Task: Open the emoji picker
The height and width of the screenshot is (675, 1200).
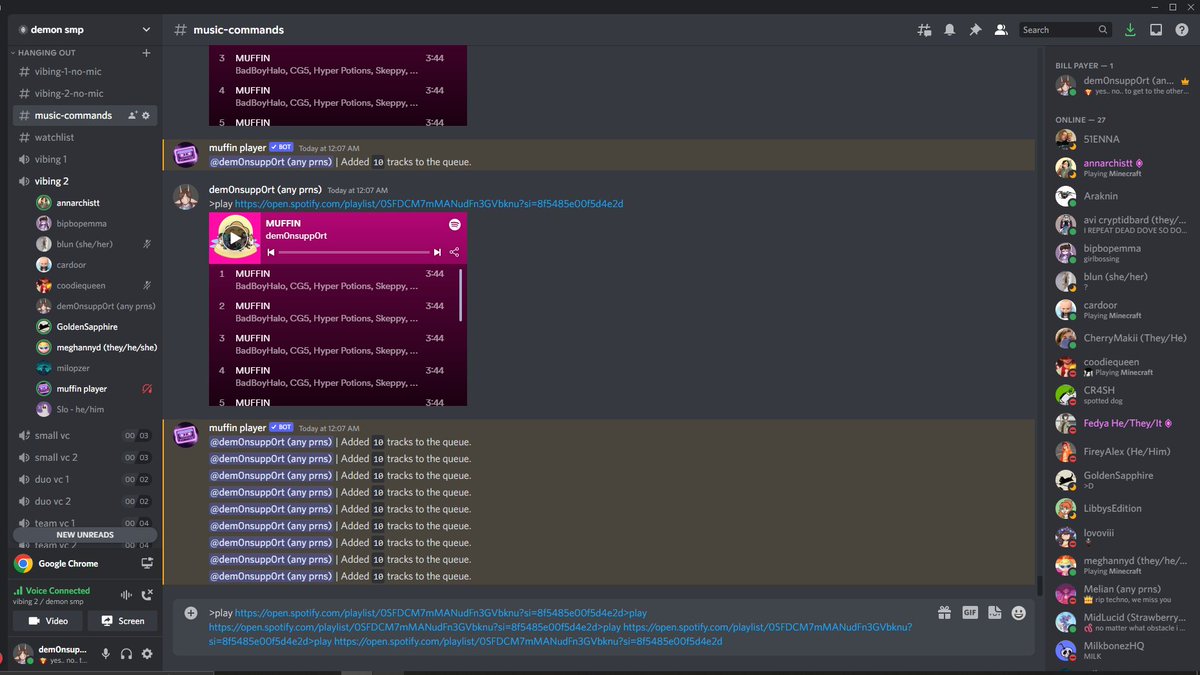Action: pos(1019,613)
